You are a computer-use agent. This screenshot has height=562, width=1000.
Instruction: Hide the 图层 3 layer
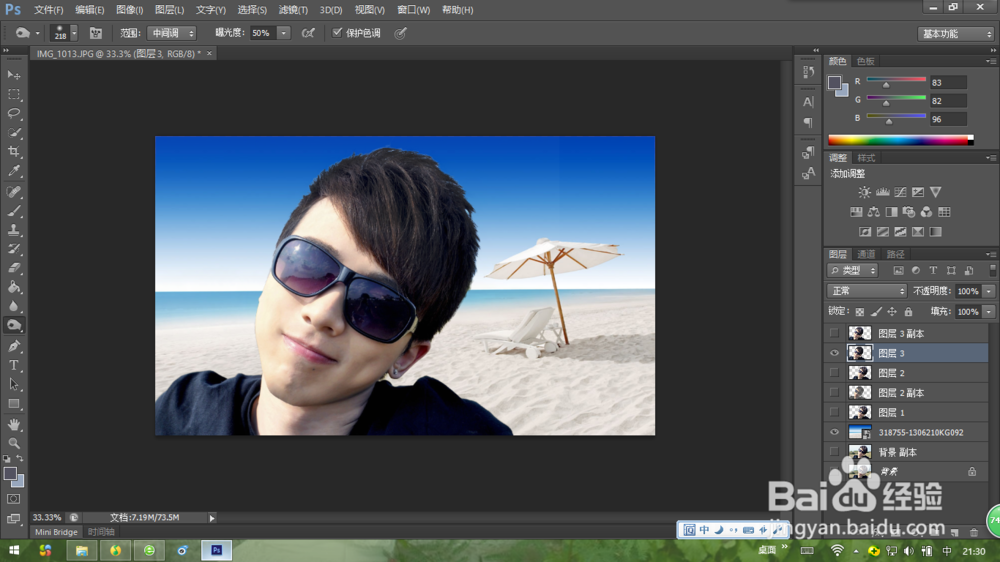[x=834, y=353]
